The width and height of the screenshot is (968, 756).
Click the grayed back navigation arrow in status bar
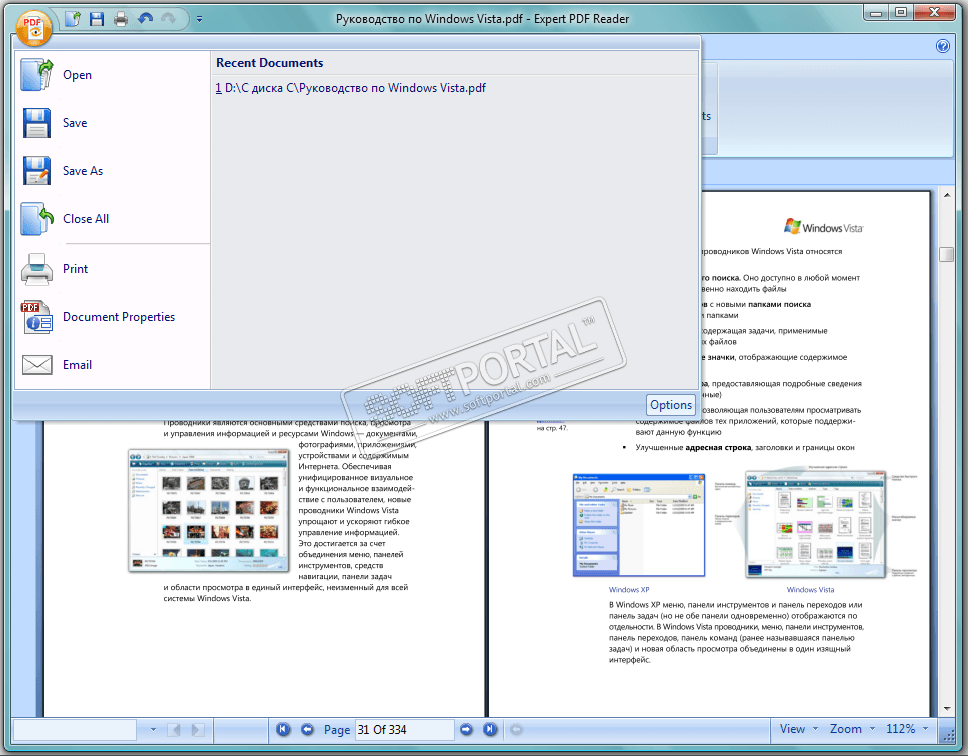(516, 729)
